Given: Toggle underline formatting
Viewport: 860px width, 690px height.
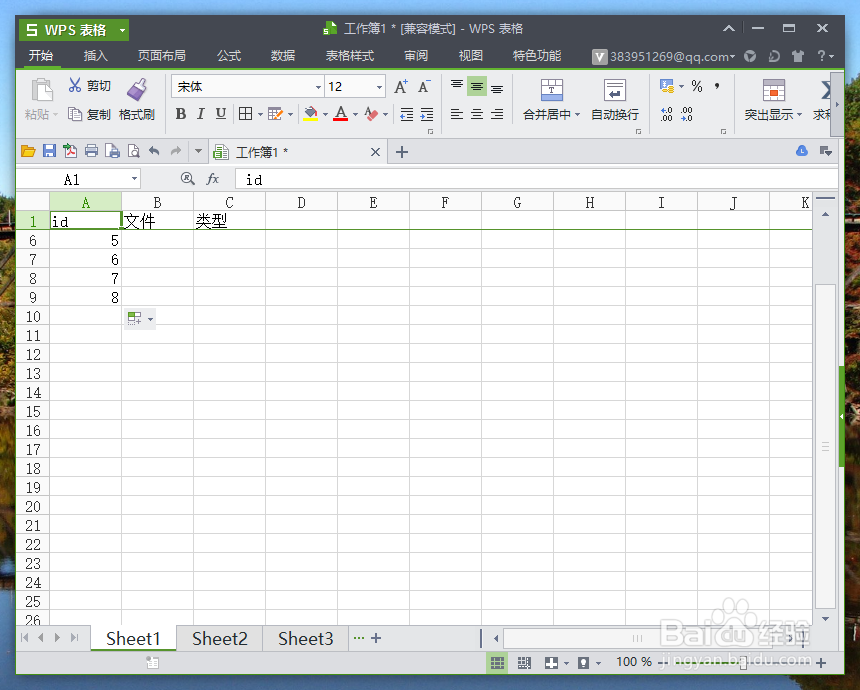Looking at the screenshot, I should (220, 114).
